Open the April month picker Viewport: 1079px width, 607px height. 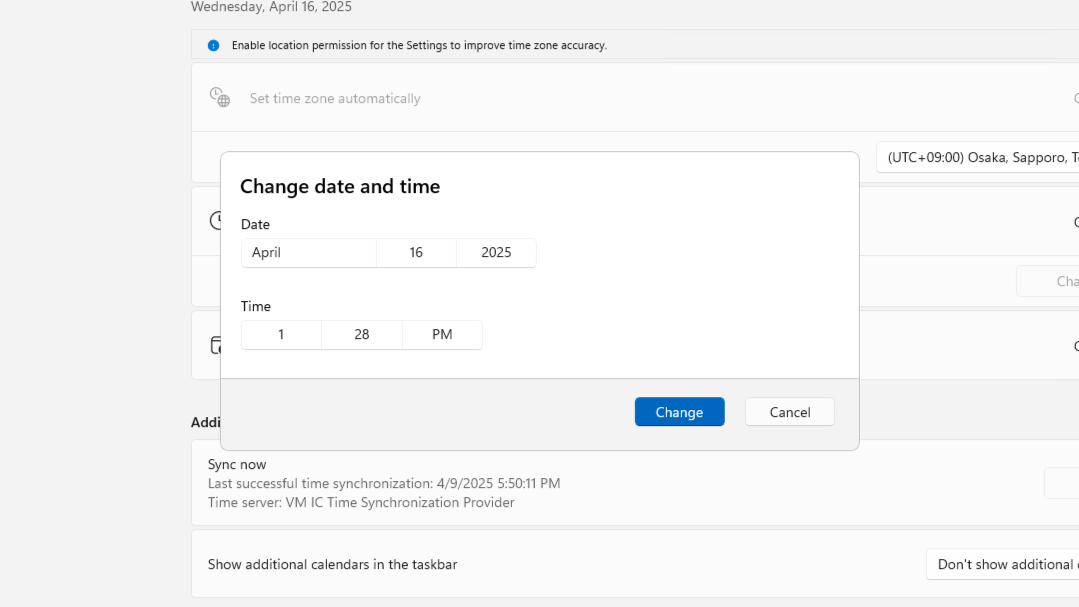[x=308, y=253]
